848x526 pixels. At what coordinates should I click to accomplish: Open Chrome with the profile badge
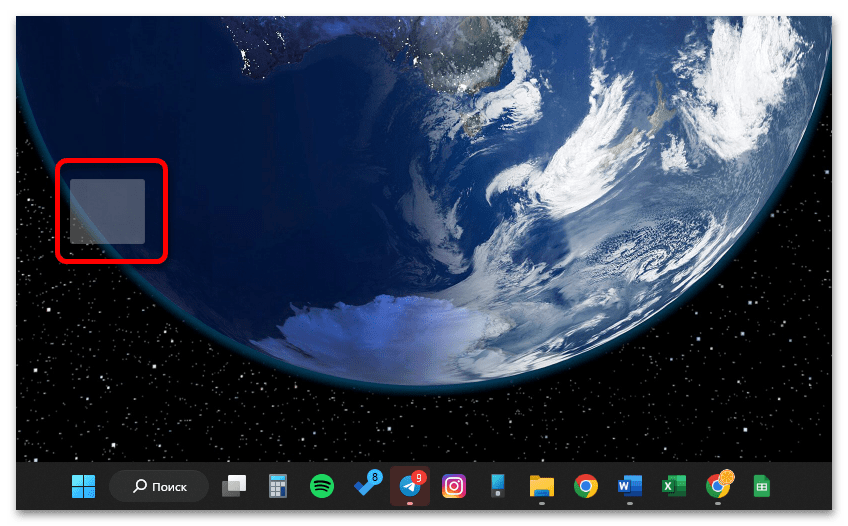coord(718,486)
